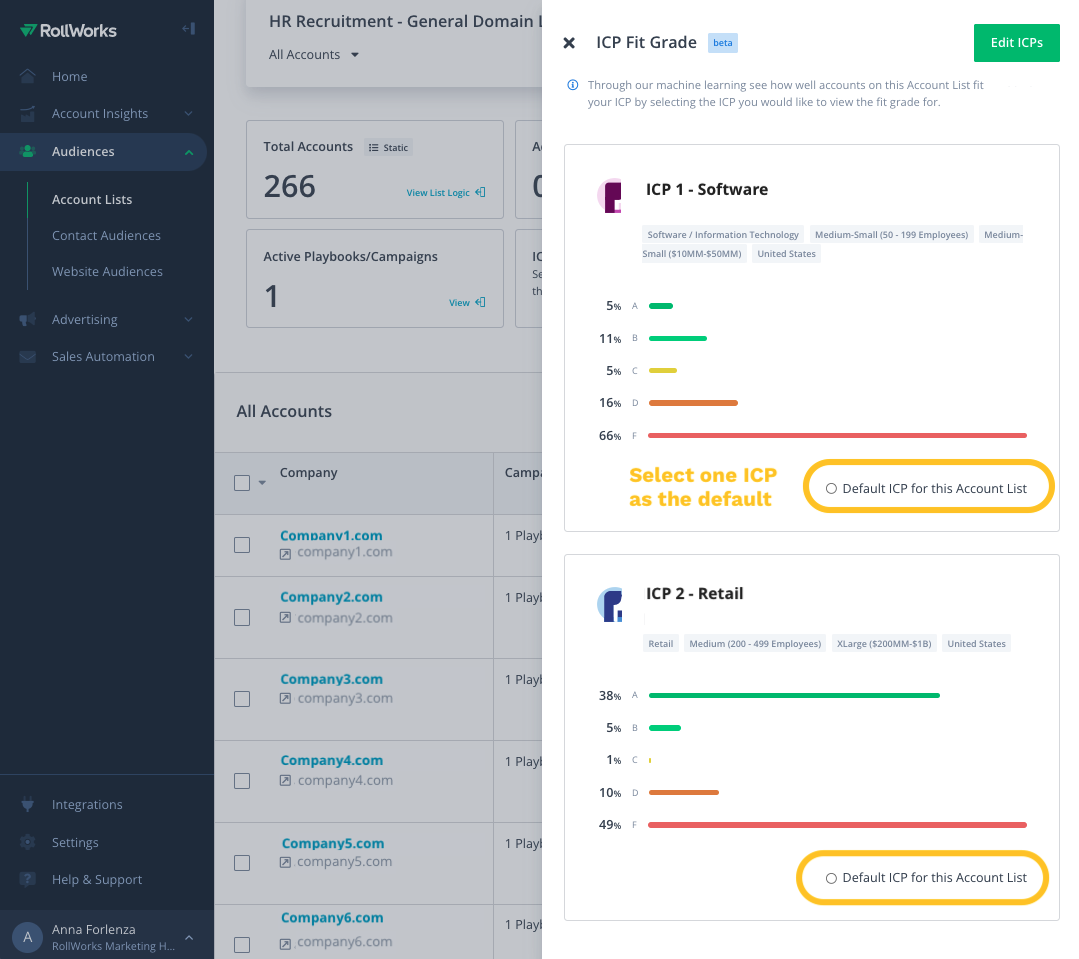
Task: Select Default ICP for ICP 1 - Software
Action: coord(830,488)
